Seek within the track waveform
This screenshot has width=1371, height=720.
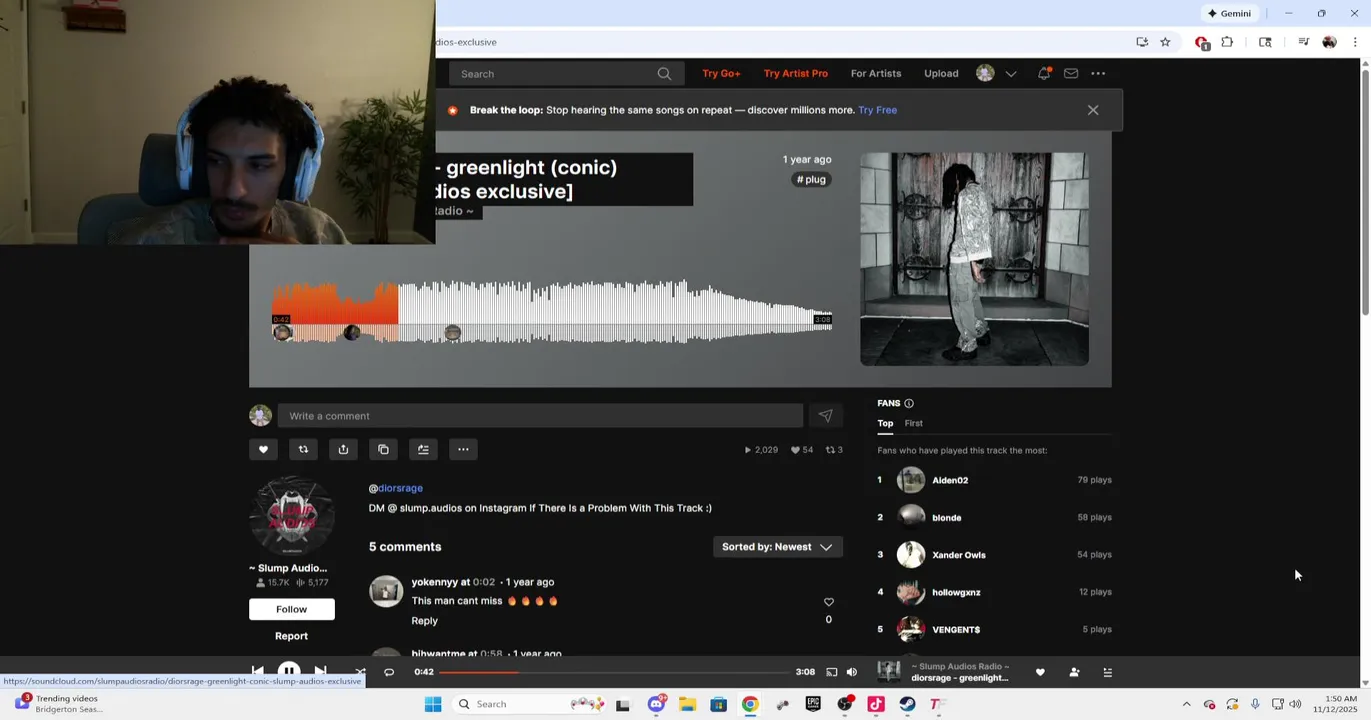[x=552, y=313]
